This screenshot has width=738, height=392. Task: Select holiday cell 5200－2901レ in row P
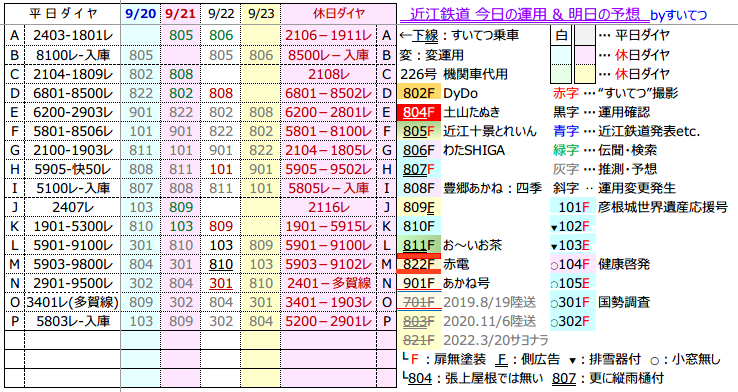coord(329,321)
